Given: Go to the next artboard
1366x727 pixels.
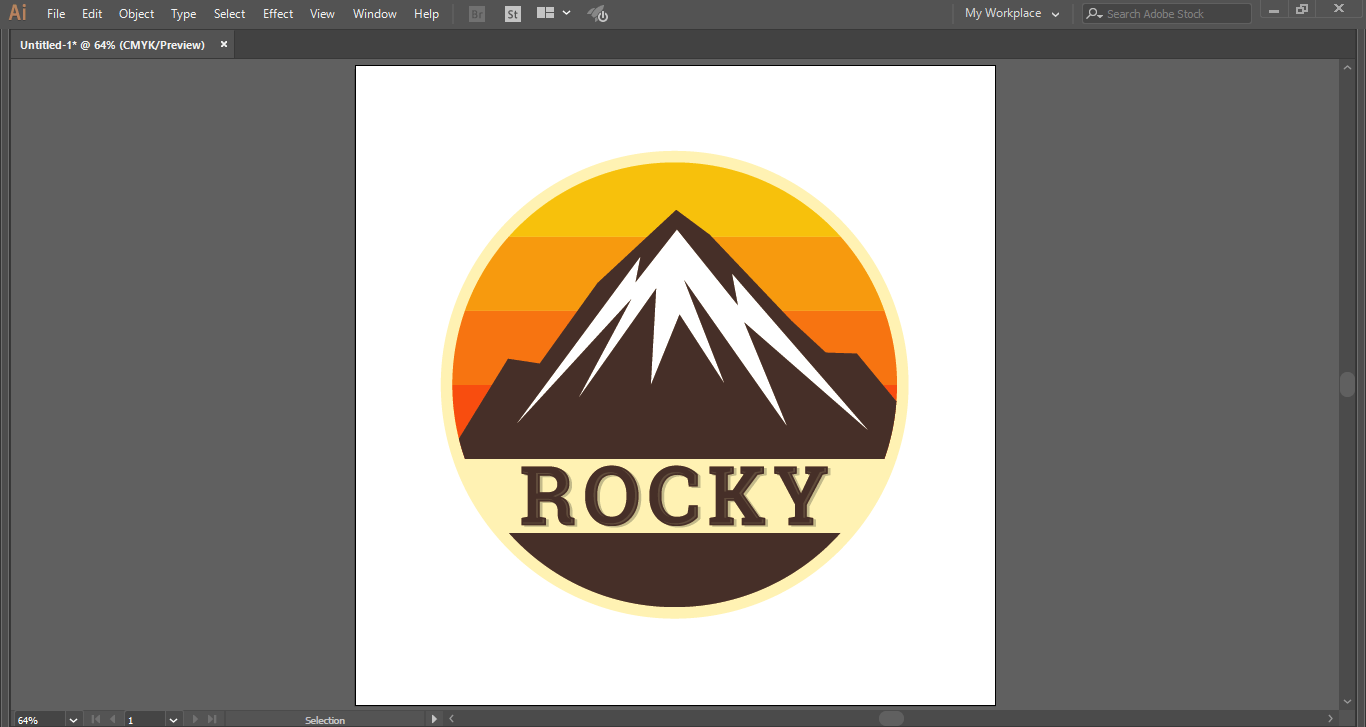Looking at the screenshot, I should coord(195,719).
